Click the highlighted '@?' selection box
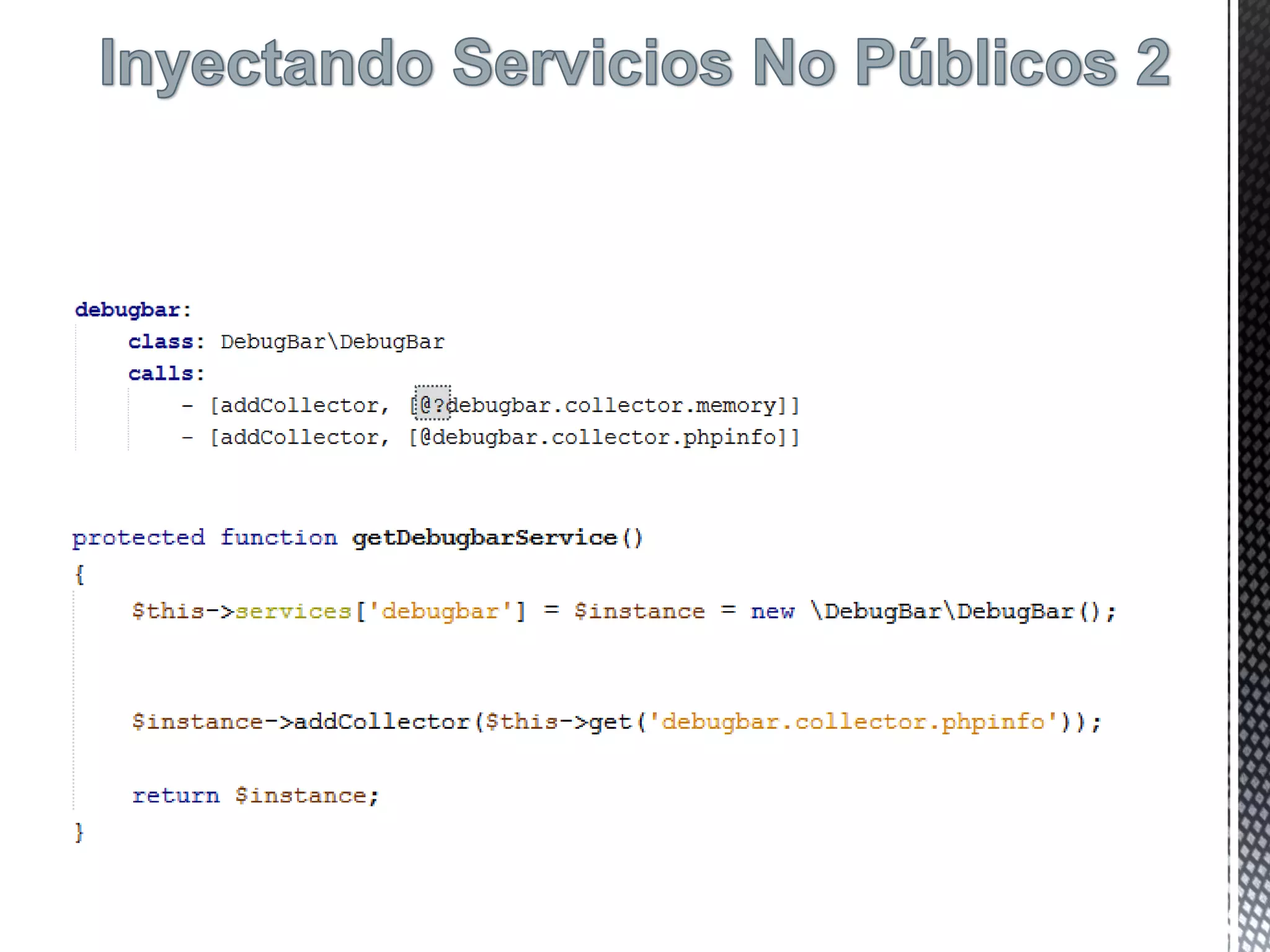The height and width of the screenshot is (952, 1270). tap(432, 403)
